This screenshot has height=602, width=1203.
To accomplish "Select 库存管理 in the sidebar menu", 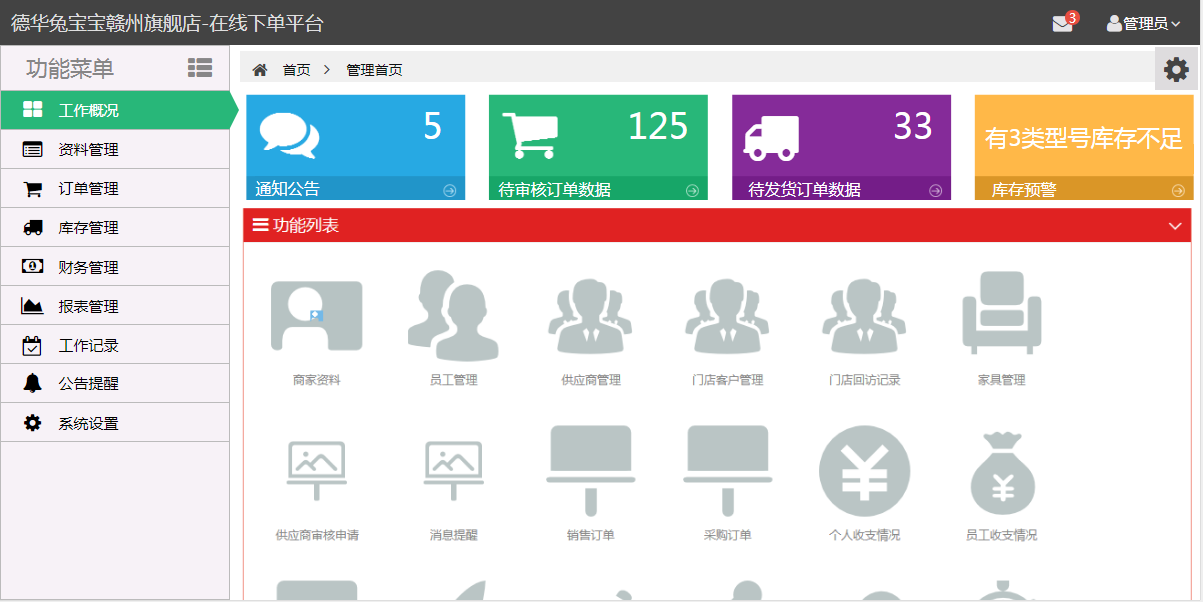I will [88, 228].
